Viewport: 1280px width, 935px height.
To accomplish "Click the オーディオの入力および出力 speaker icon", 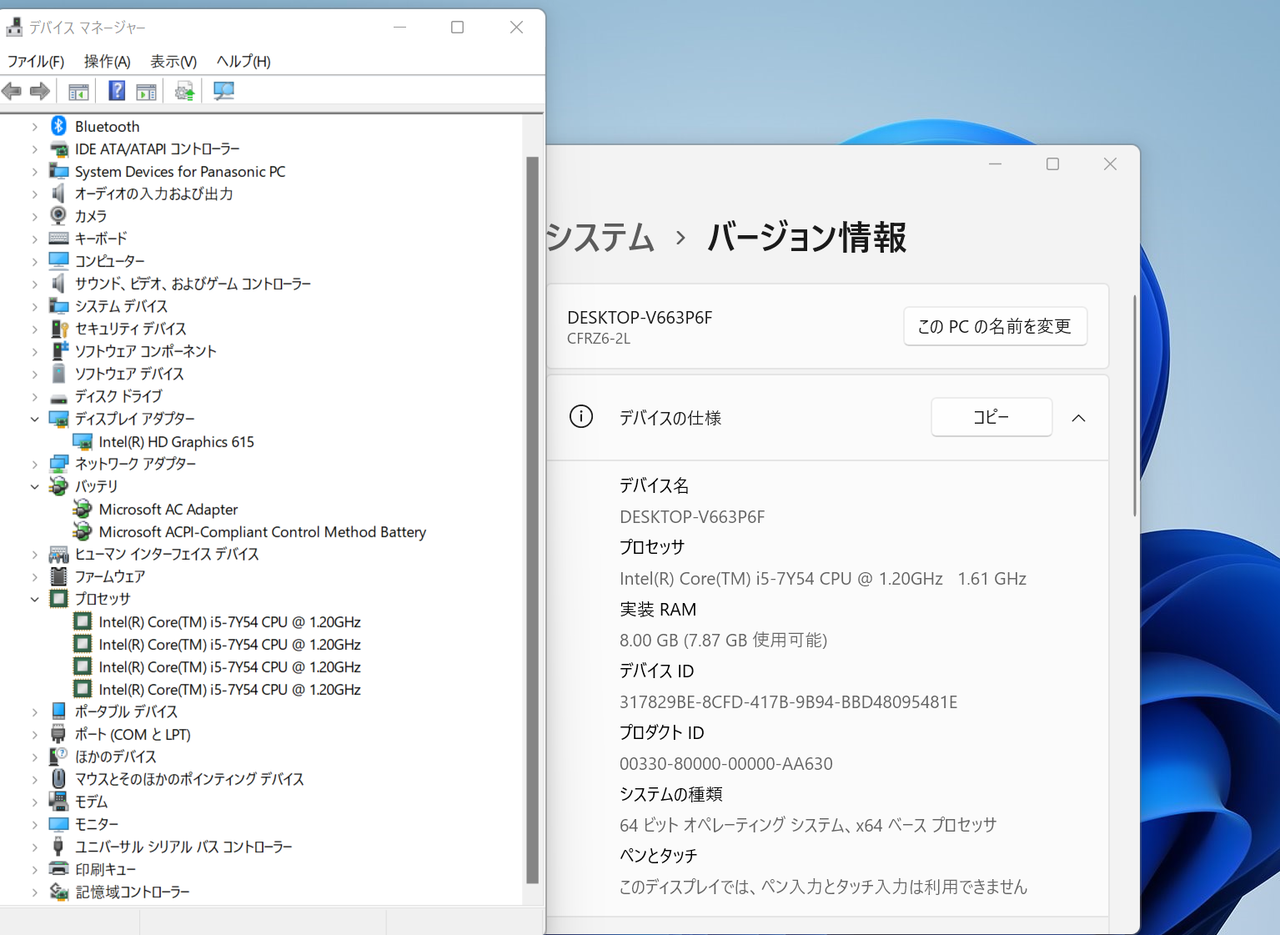I will [58, 193].
